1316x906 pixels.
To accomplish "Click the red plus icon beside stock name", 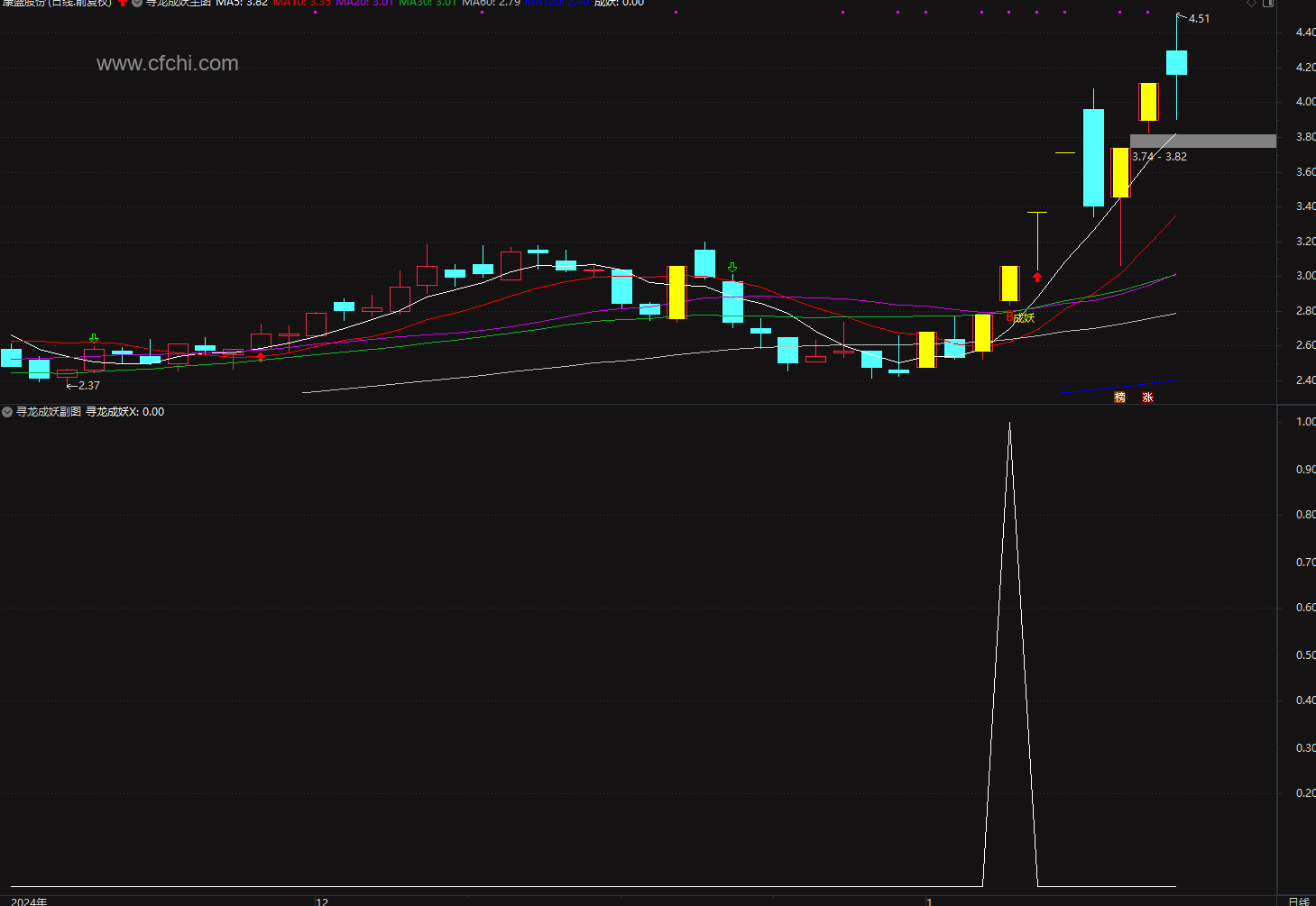I will click(x=123, y=3).
